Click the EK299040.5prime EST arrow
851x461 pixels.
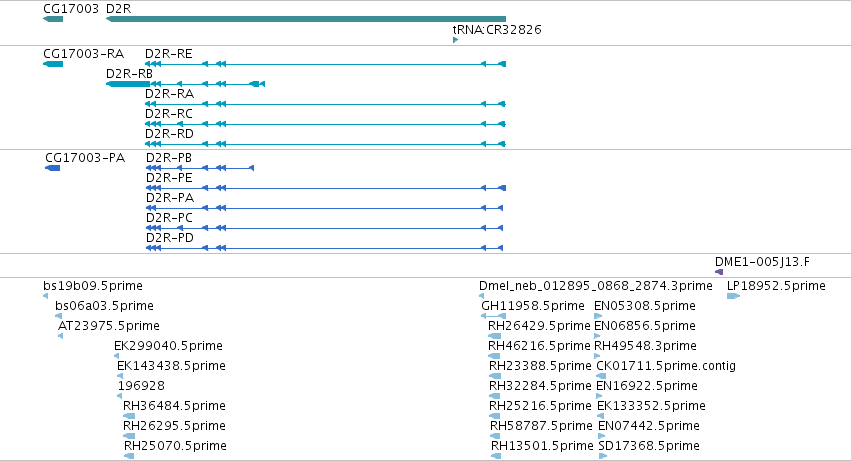pyautogui.click(x=117, y=356)
